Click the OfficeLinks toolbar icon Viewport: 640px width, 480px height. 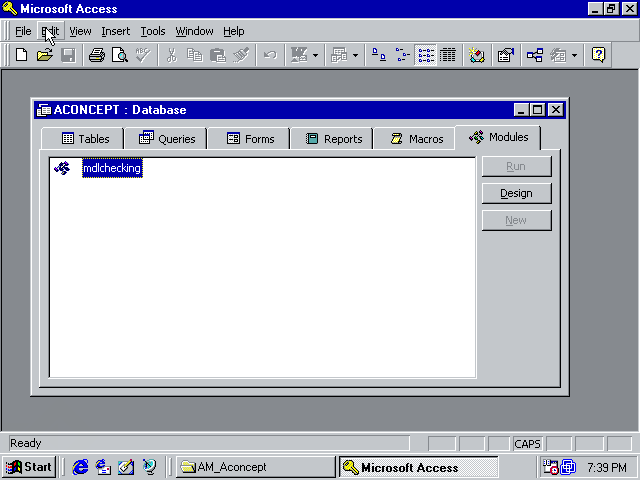point(299,55)
